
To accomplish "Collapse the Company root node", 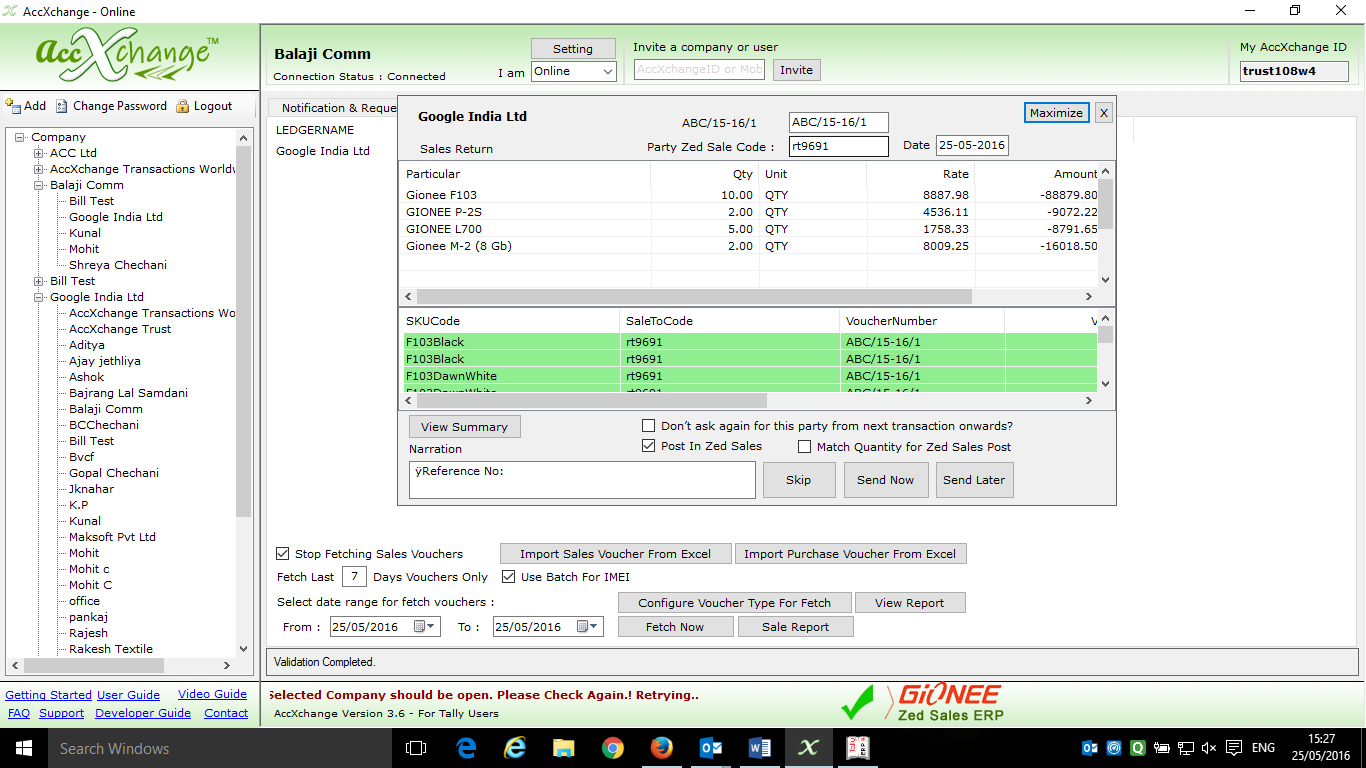I will coord(20,137).
